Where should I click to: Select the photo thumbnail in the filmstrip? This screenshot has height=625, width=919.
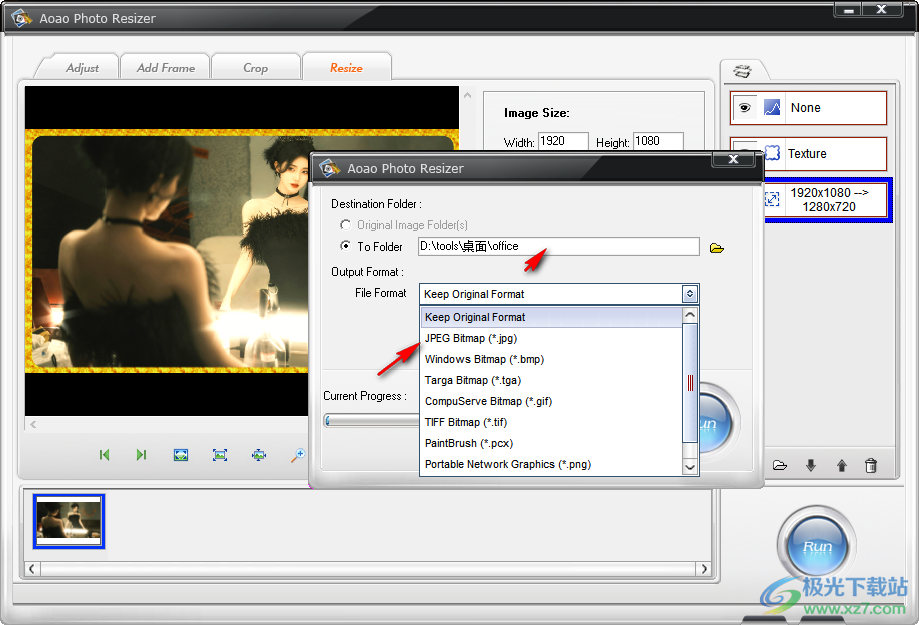click(68, 520)
